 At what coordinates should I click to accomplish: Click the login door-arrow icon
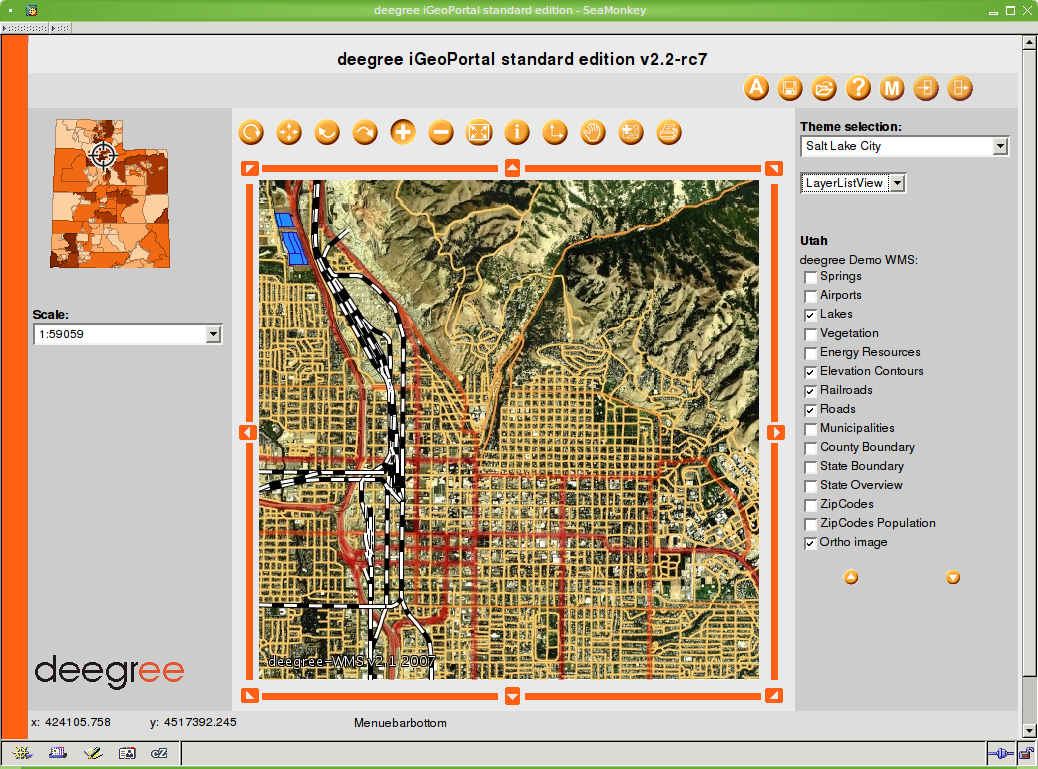(x=926, y=88)
